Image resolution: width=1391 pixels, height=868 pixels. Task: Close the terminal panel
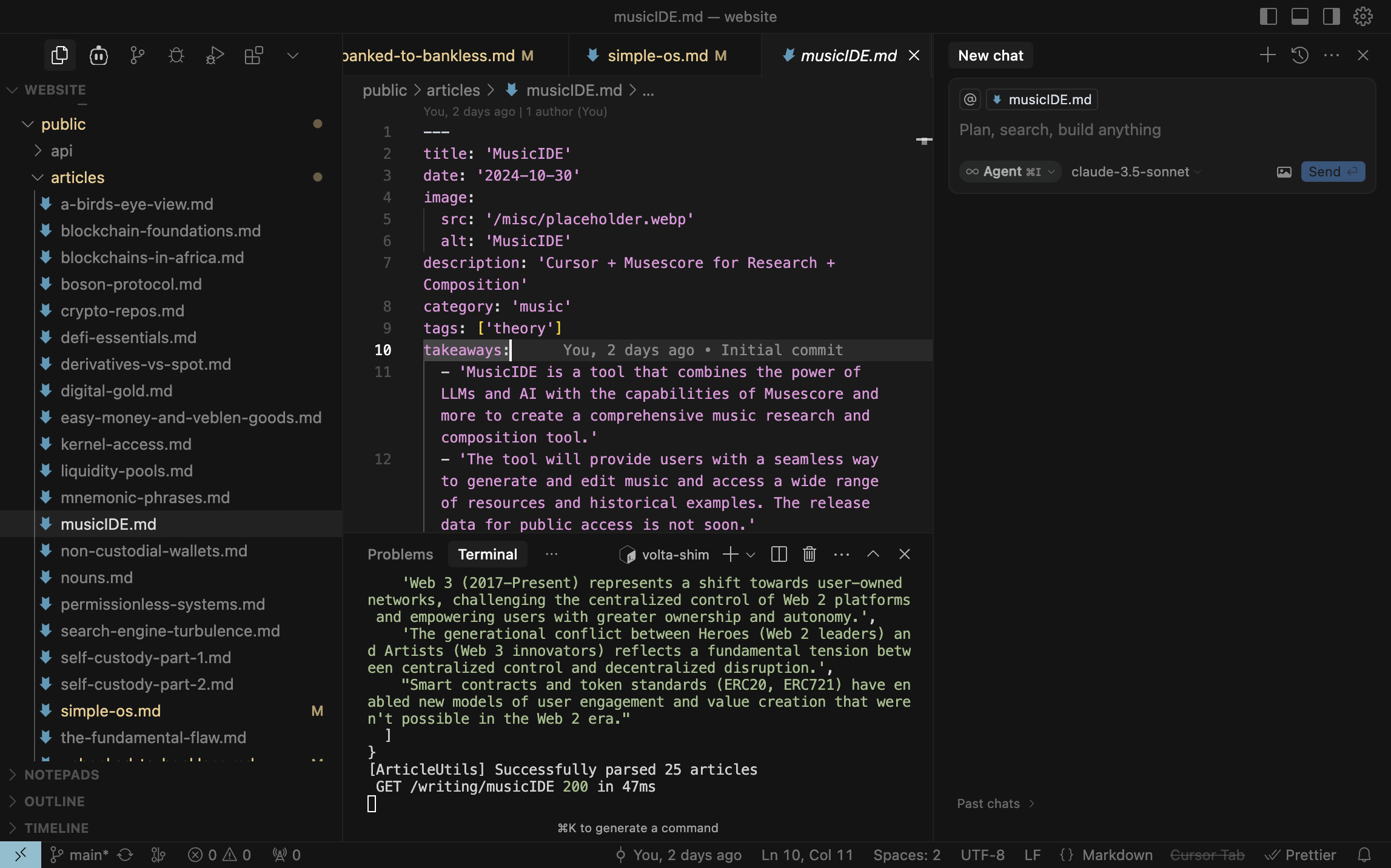pos(905,554)
